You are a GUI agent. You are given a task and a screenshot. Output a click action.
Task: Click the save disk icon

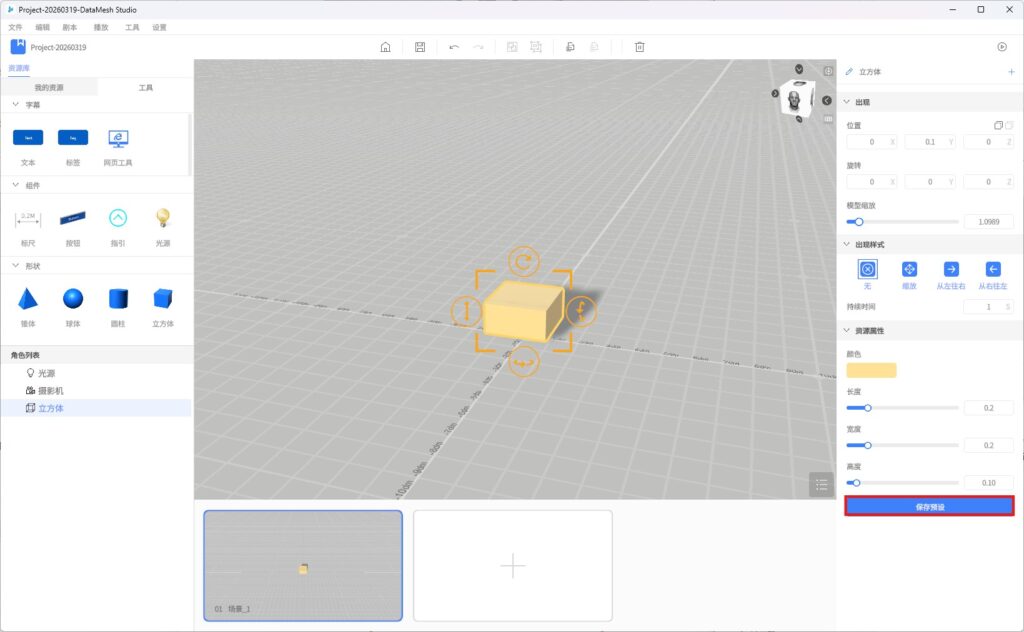pos(420,47)
